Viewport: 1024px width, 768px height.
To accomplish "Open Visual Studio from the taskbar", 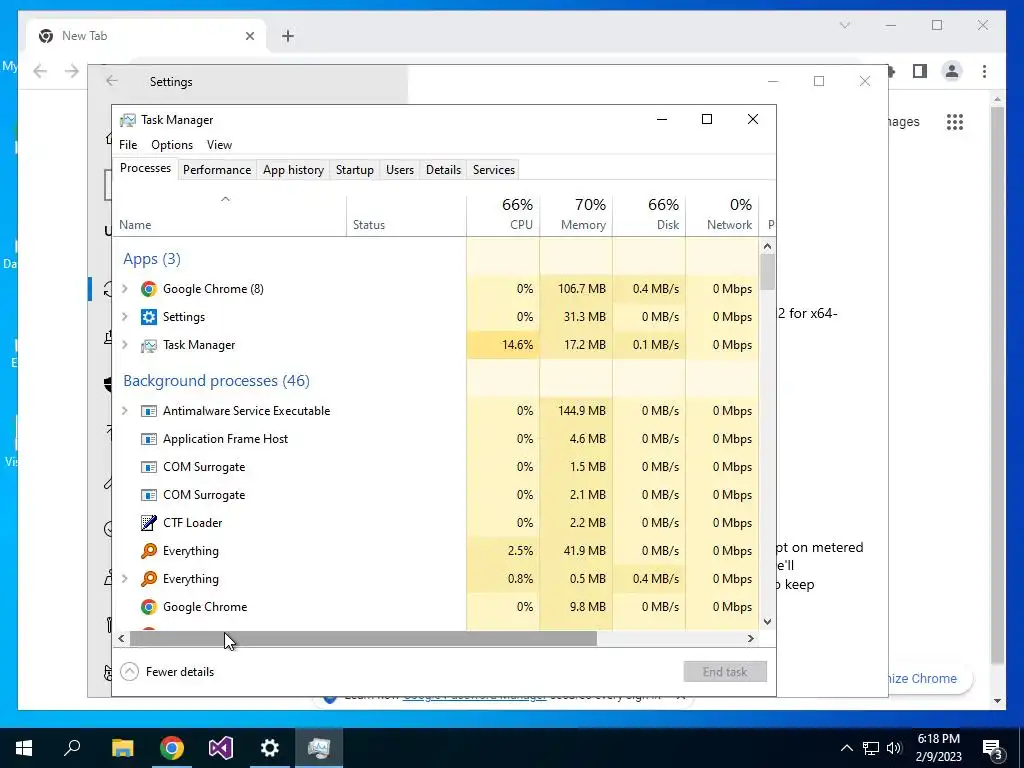I will tap(221, 748).
